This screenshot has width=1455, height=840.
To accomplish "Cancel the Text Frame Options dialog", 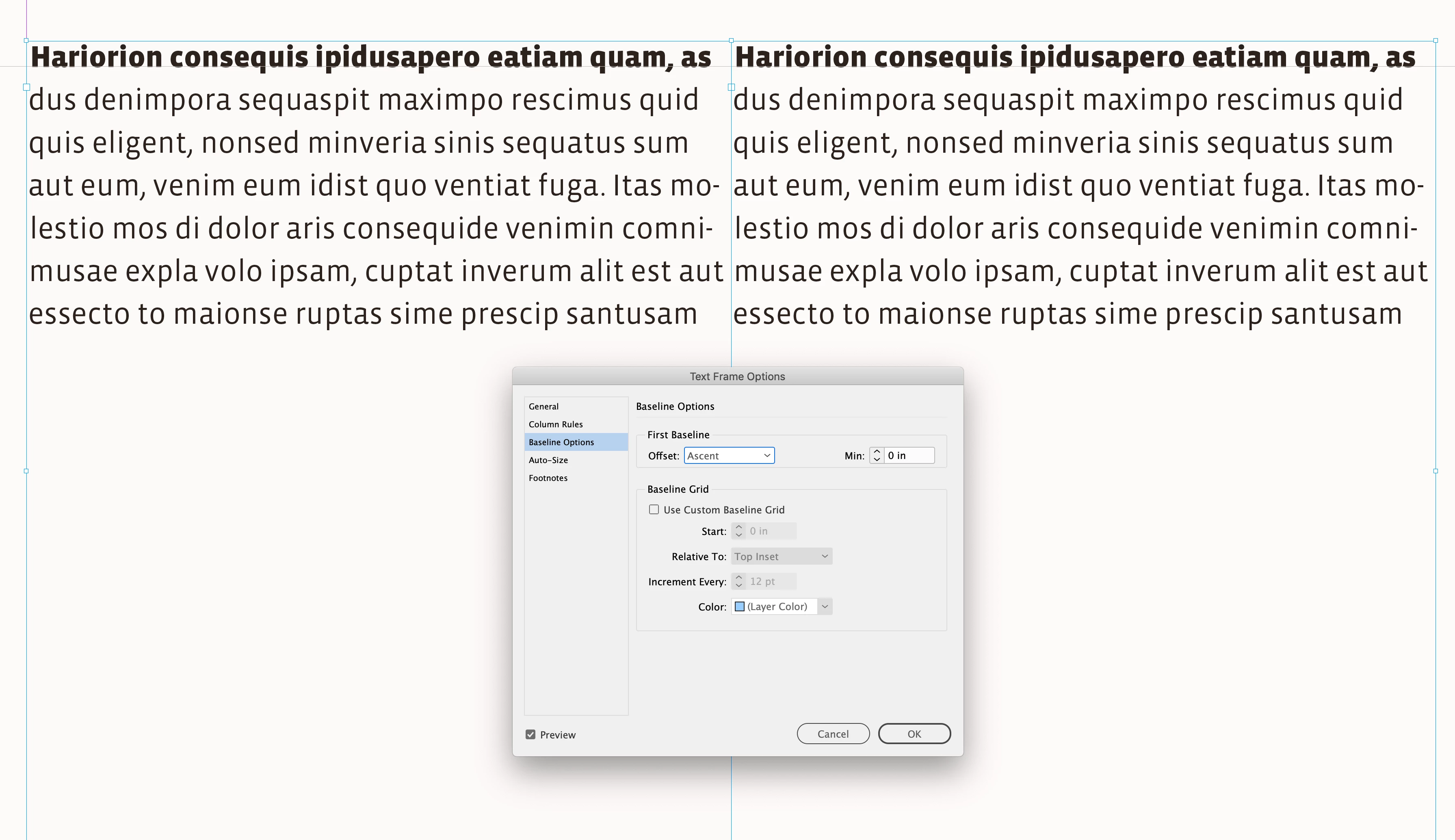I will click(832, 734).
